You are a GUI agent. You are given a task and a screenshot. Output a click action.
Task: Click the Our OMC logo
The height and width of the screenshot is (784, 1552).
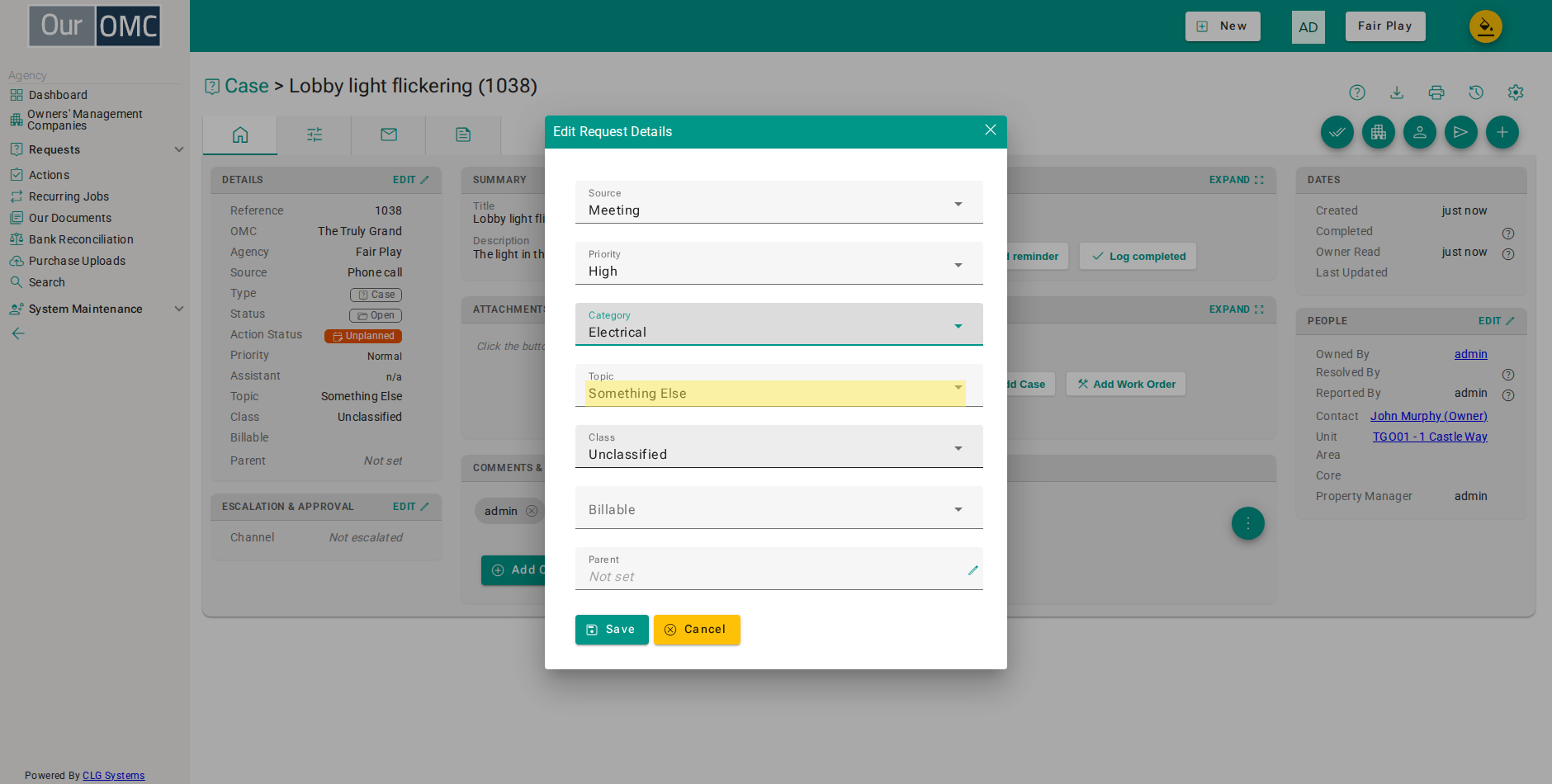tap(95, 26)
